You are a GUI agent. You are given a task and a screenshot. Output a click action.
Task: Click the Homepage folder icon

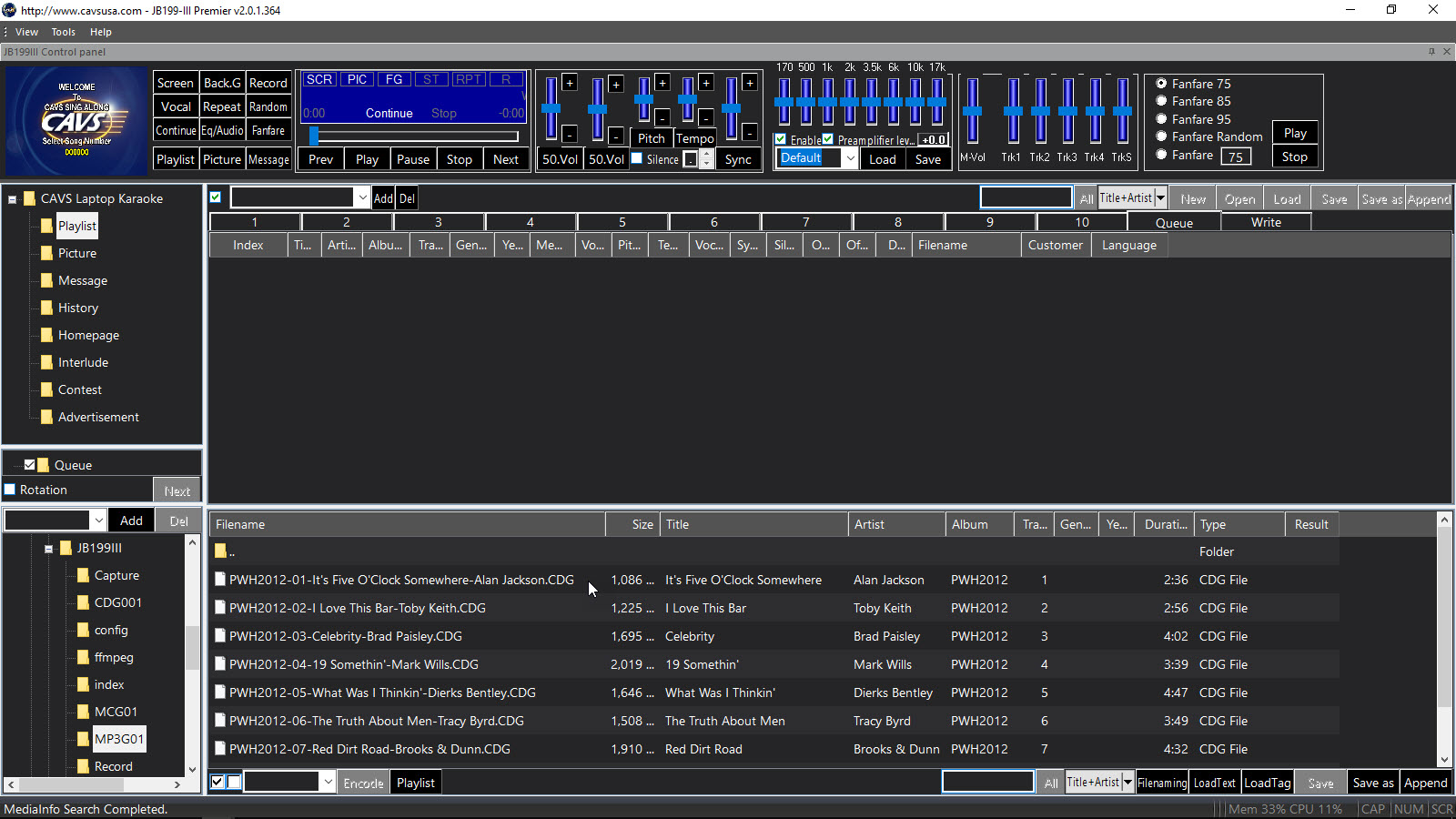click(x=46, y=335)
